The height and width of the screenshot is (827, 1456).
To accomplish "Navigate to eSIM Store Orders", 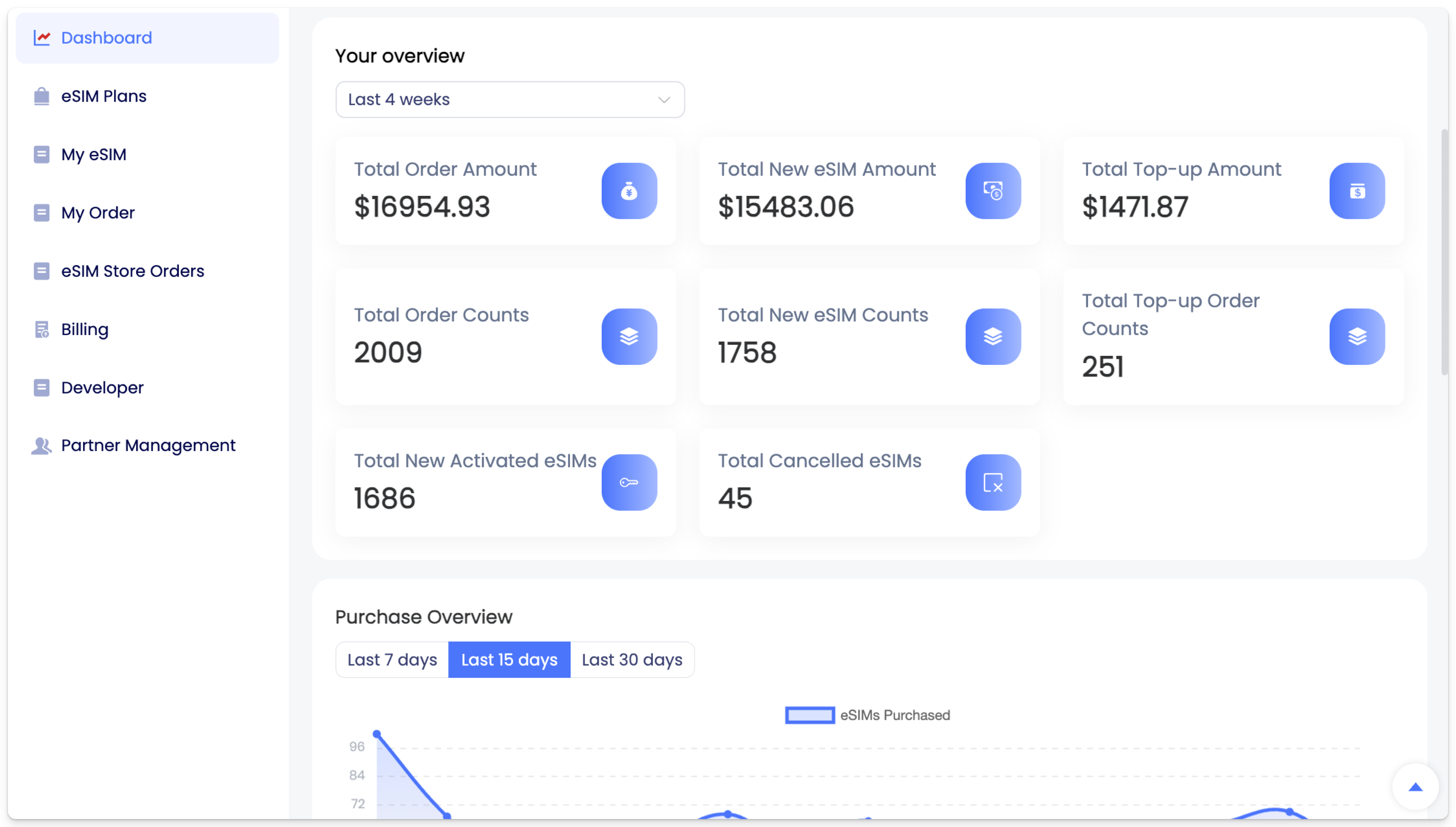I will click(x=132, y=271).
